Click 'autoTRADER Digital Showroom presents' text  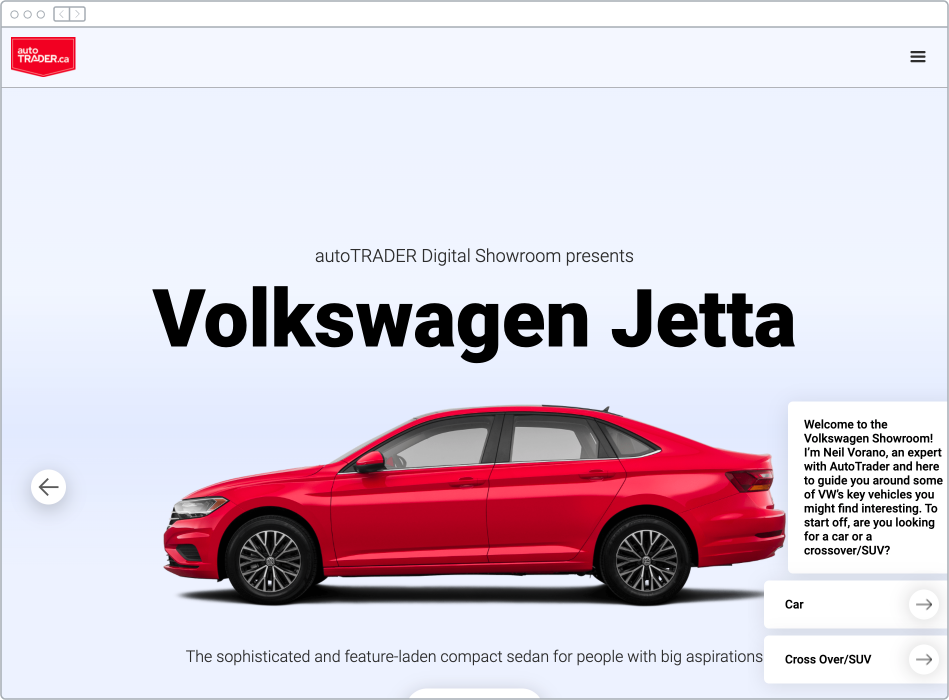[474, 256]
